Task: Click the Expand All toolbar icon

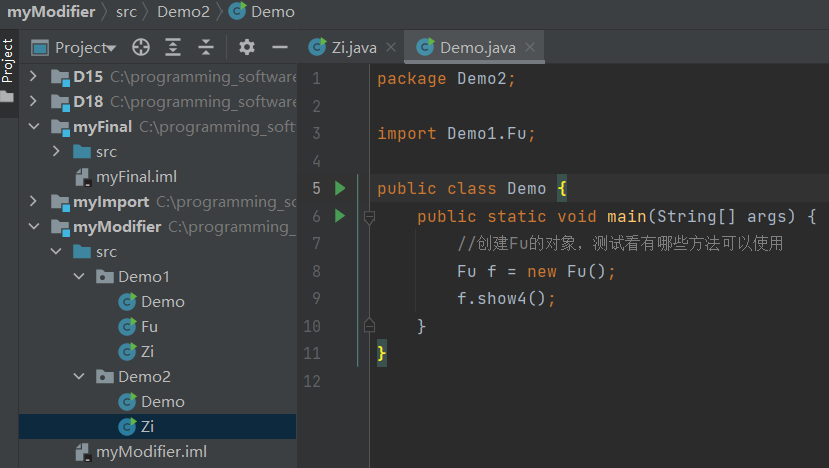Action: pyautogui.click(x=173, y=48)
